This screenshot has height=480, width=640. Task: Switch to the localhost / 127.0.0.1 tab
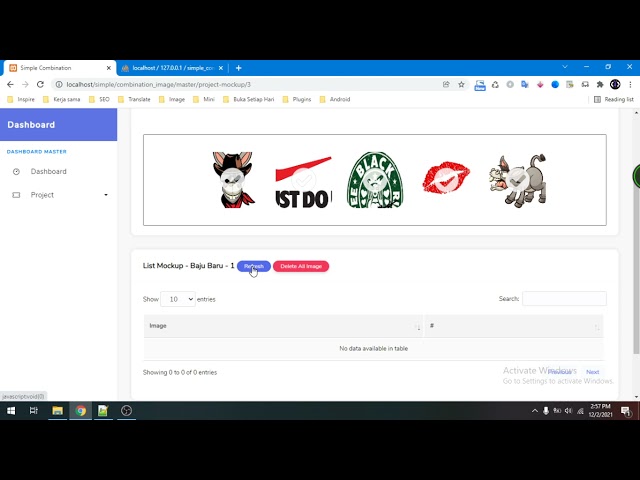(x=172, y=68)
